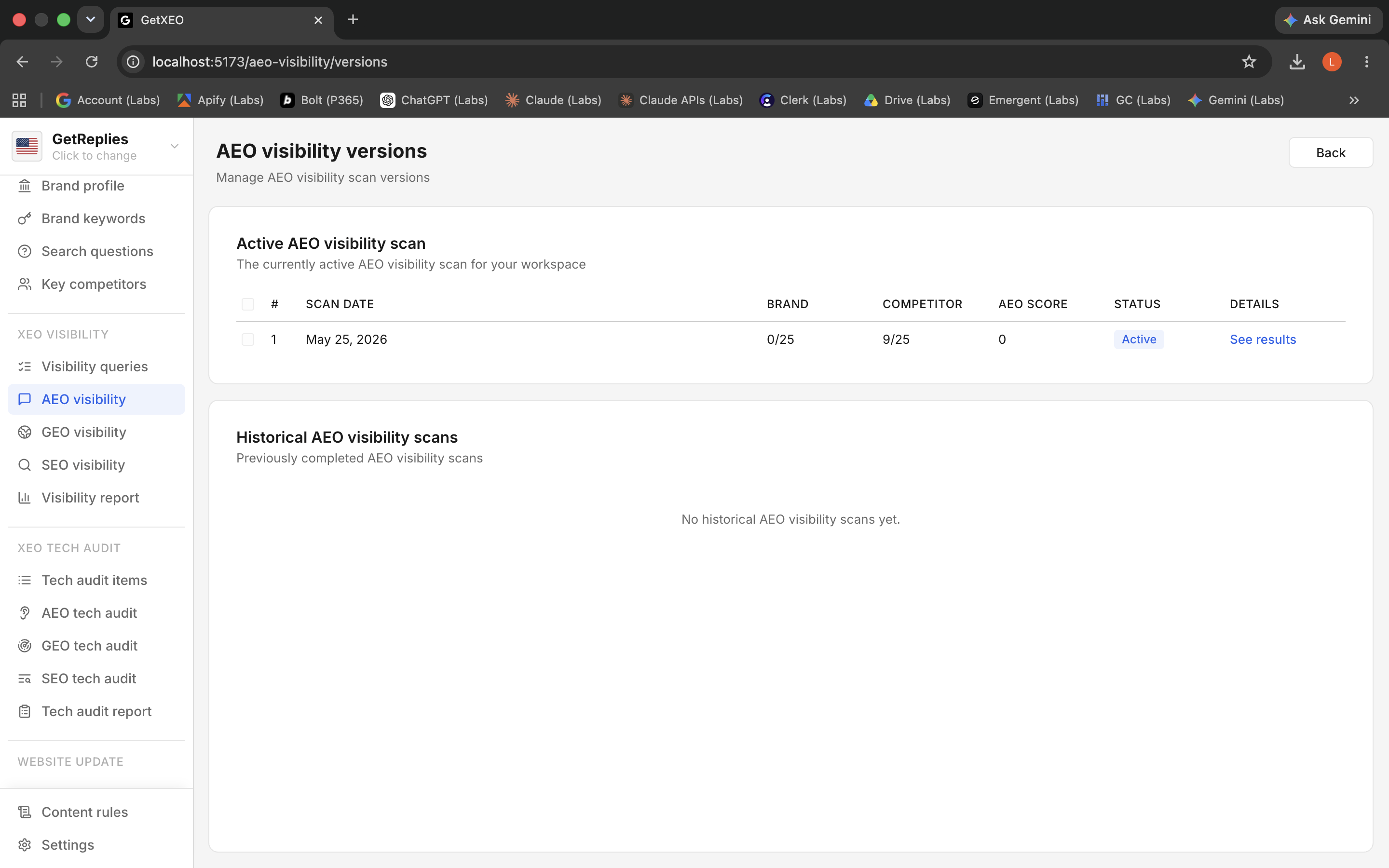View site information icon in address bar
Screen dimensions: 1389x868
133,62
